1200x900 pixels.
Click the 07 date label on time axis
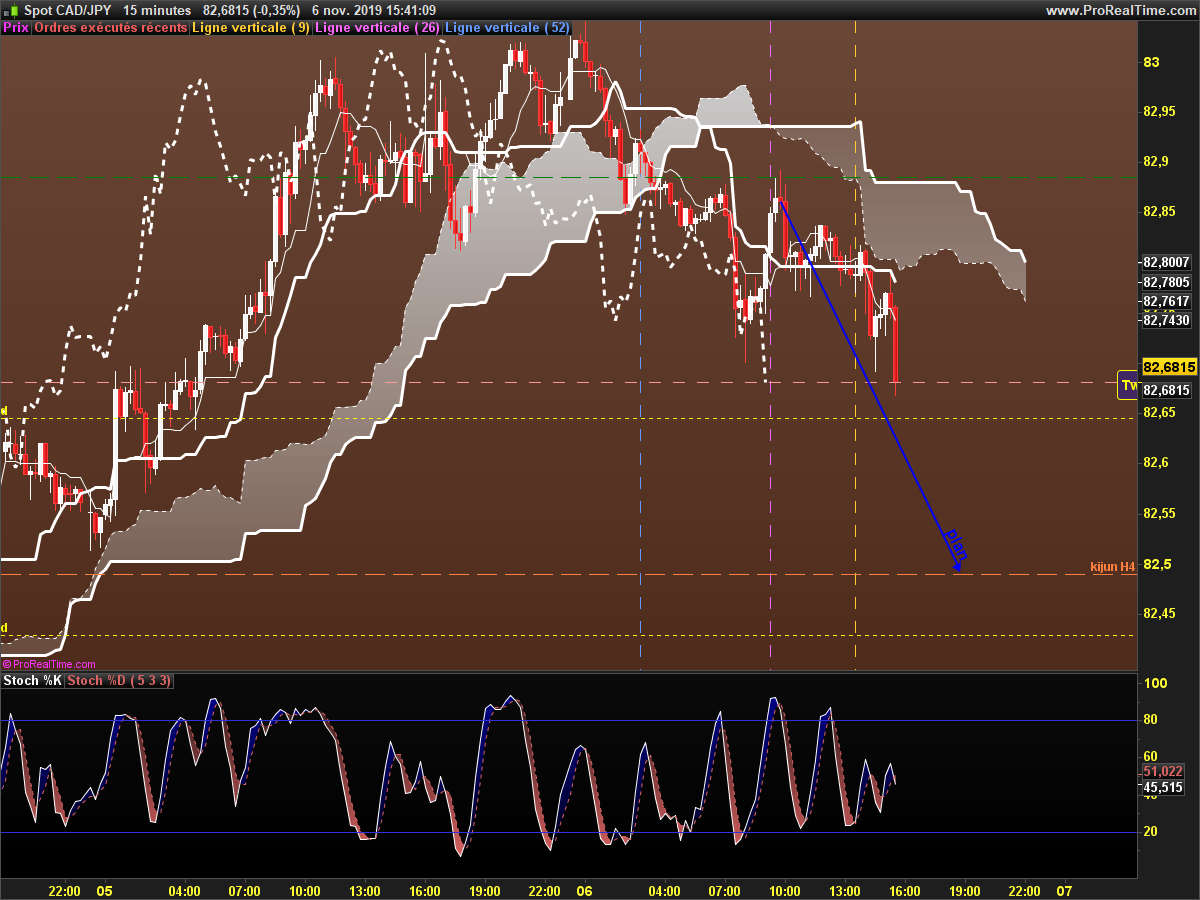point(1064,890)
